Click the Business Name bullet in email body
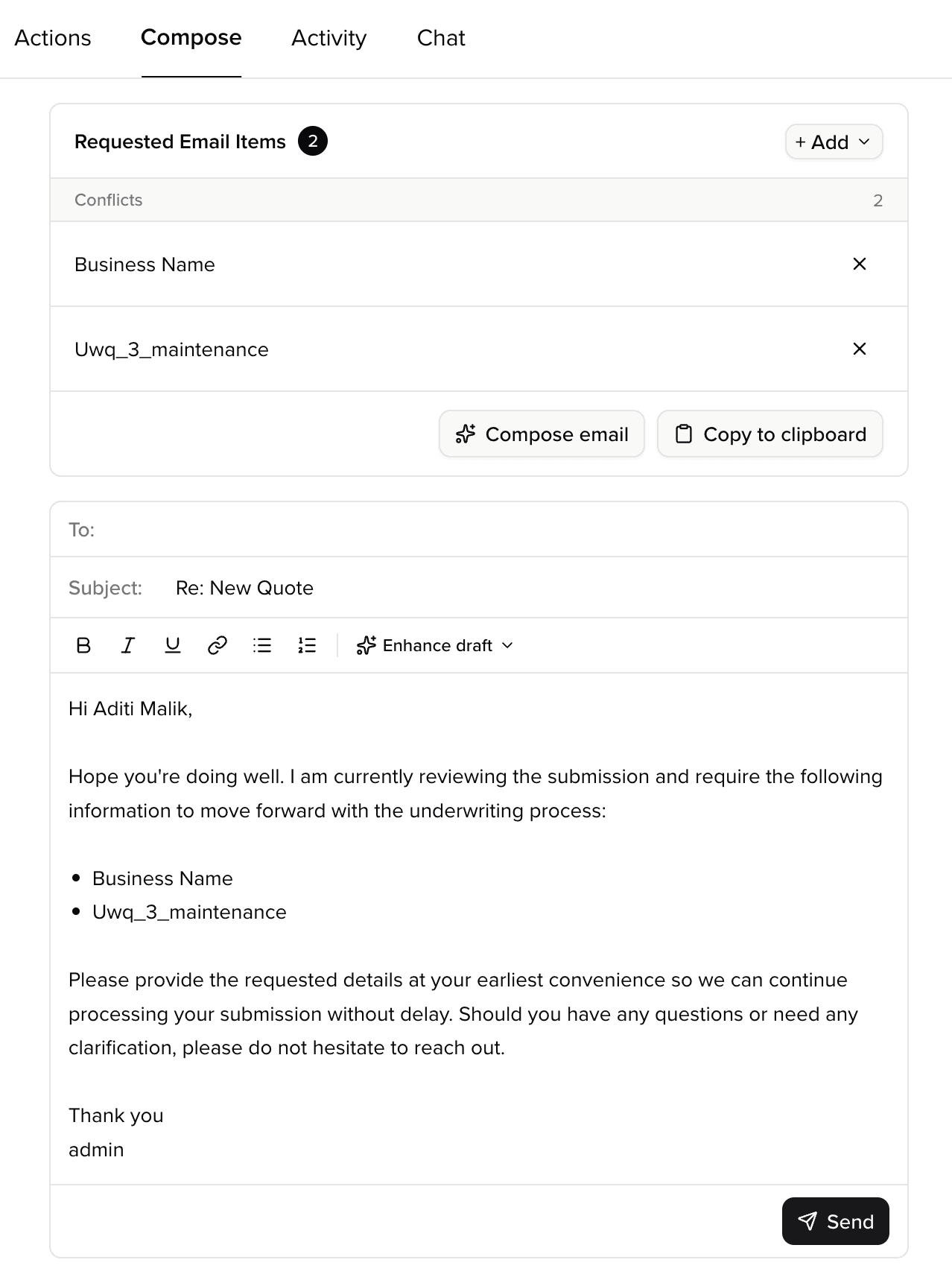Screen dimensions: 952x1283 click(x=162, y=878)
